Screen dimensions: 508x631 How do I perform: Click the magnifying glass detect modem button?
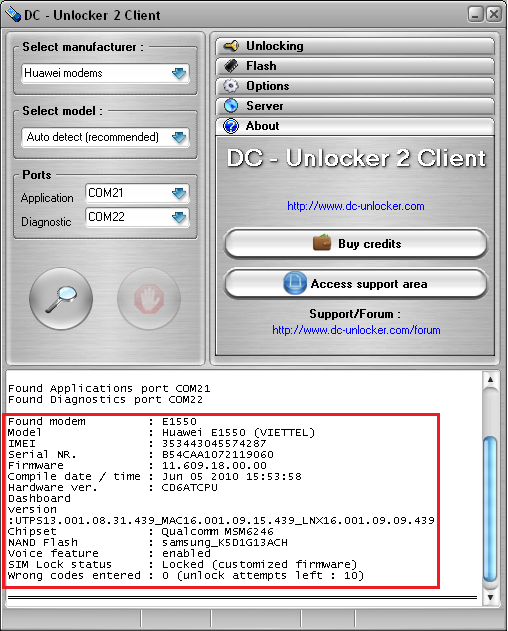[x=61, y=299]
